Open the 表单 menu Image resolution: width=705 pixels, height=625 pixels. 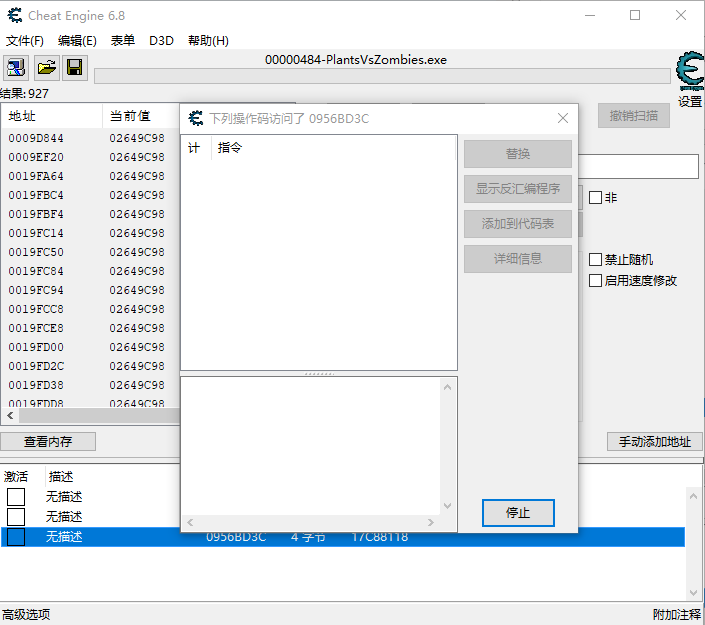click(123, 41)
